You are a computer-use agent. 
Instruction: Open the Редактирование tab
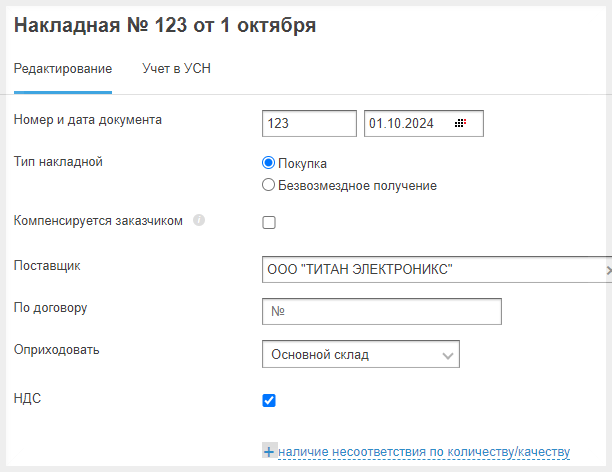(63, 69)
